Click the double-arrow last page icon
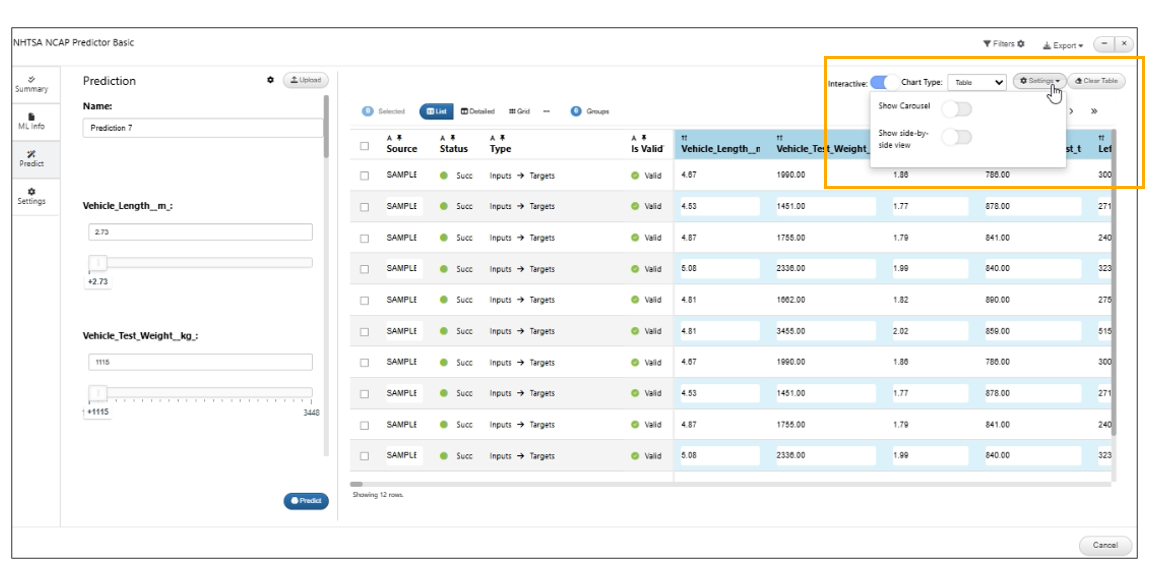This screenshot has width=1165, height=572. coord(1094,111)
